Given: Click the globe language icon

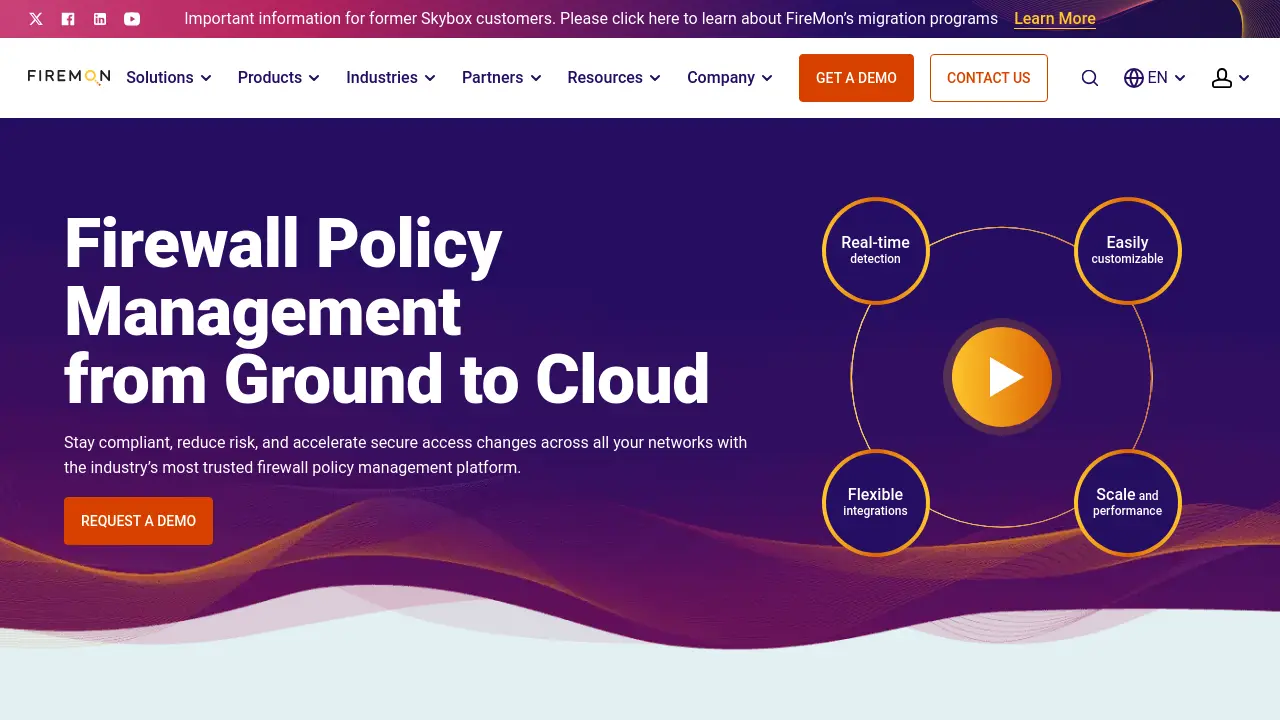Looking at the screenshot, I should [1134, 77].
